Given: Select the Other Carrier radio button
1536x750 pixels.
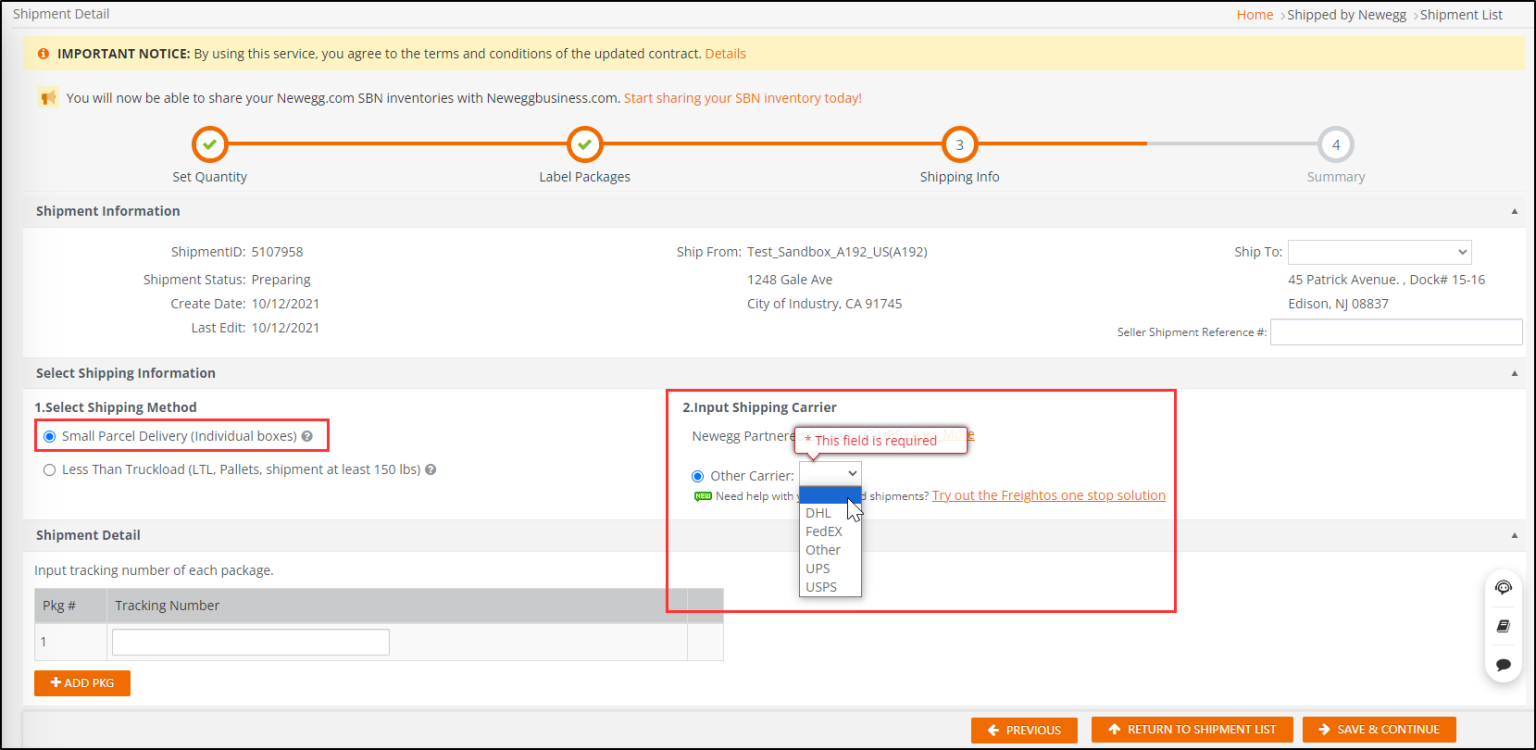Looking at the screenshot, I should click(x=697, y=475).
